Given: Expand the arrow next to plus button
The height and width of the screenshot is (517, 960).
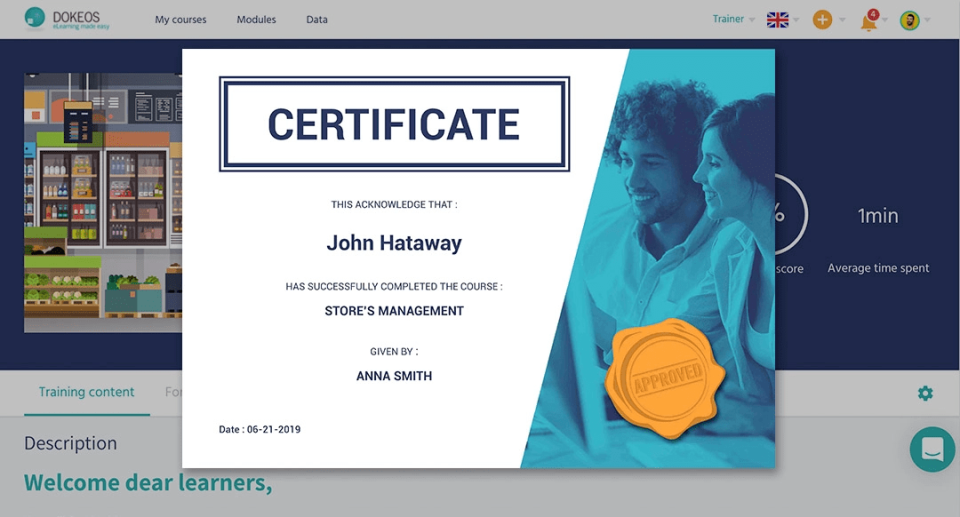Looking at the screenshot, I should coord(842,20).
